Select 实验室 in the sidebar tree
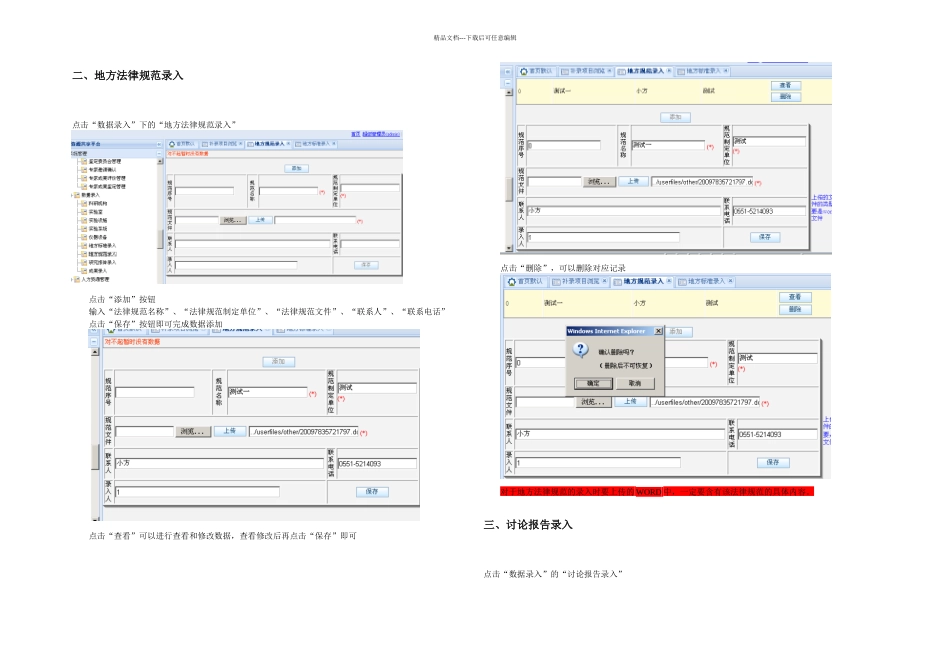Screen dimensions: 950x672 click(x=95, y=212)
